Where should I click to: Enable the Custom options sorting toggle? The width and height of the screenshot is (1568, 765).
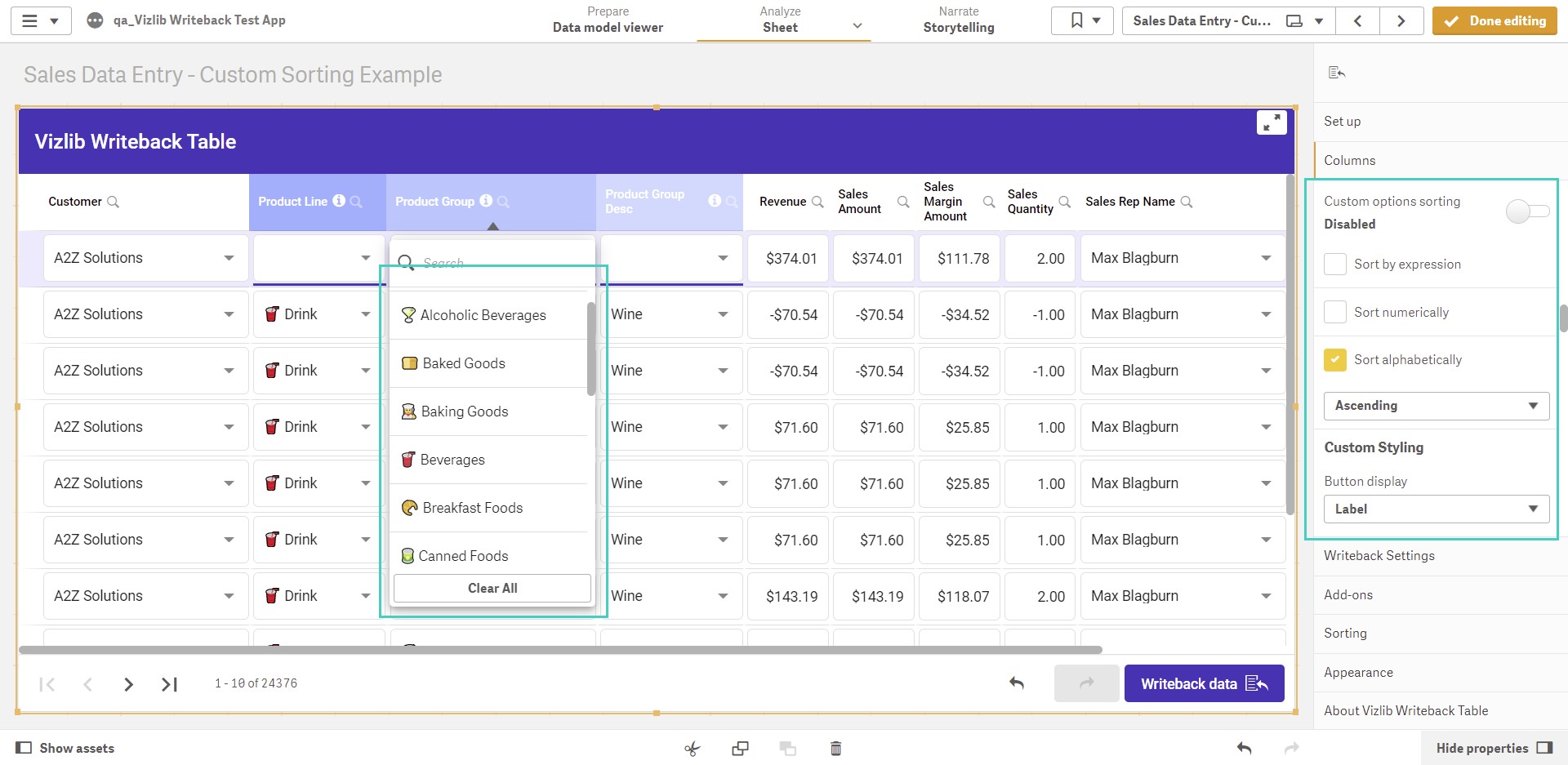click(1526, 211)
